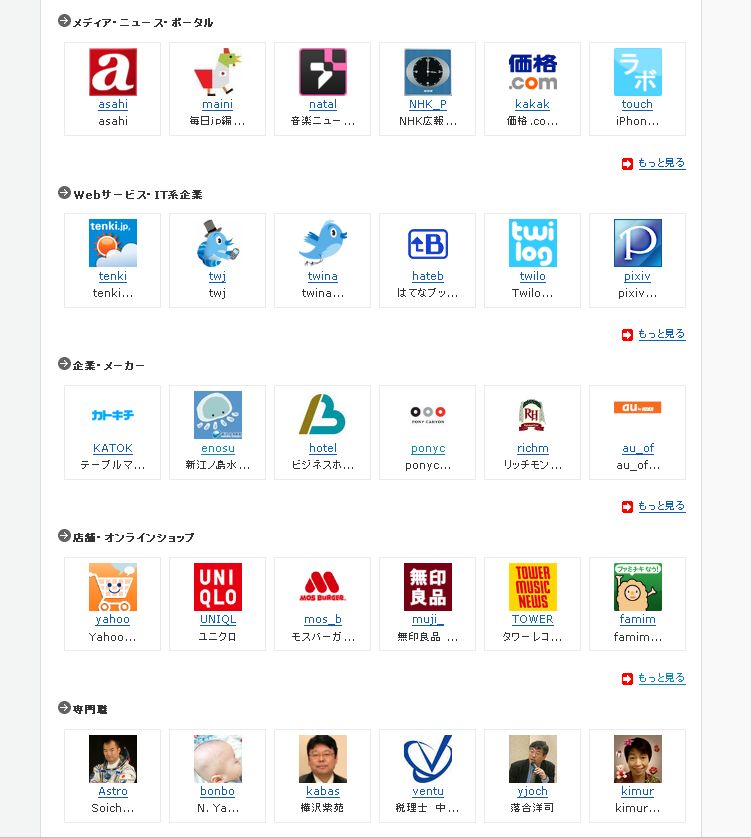Click the Muji maroon logo icon

pos(428,587)
